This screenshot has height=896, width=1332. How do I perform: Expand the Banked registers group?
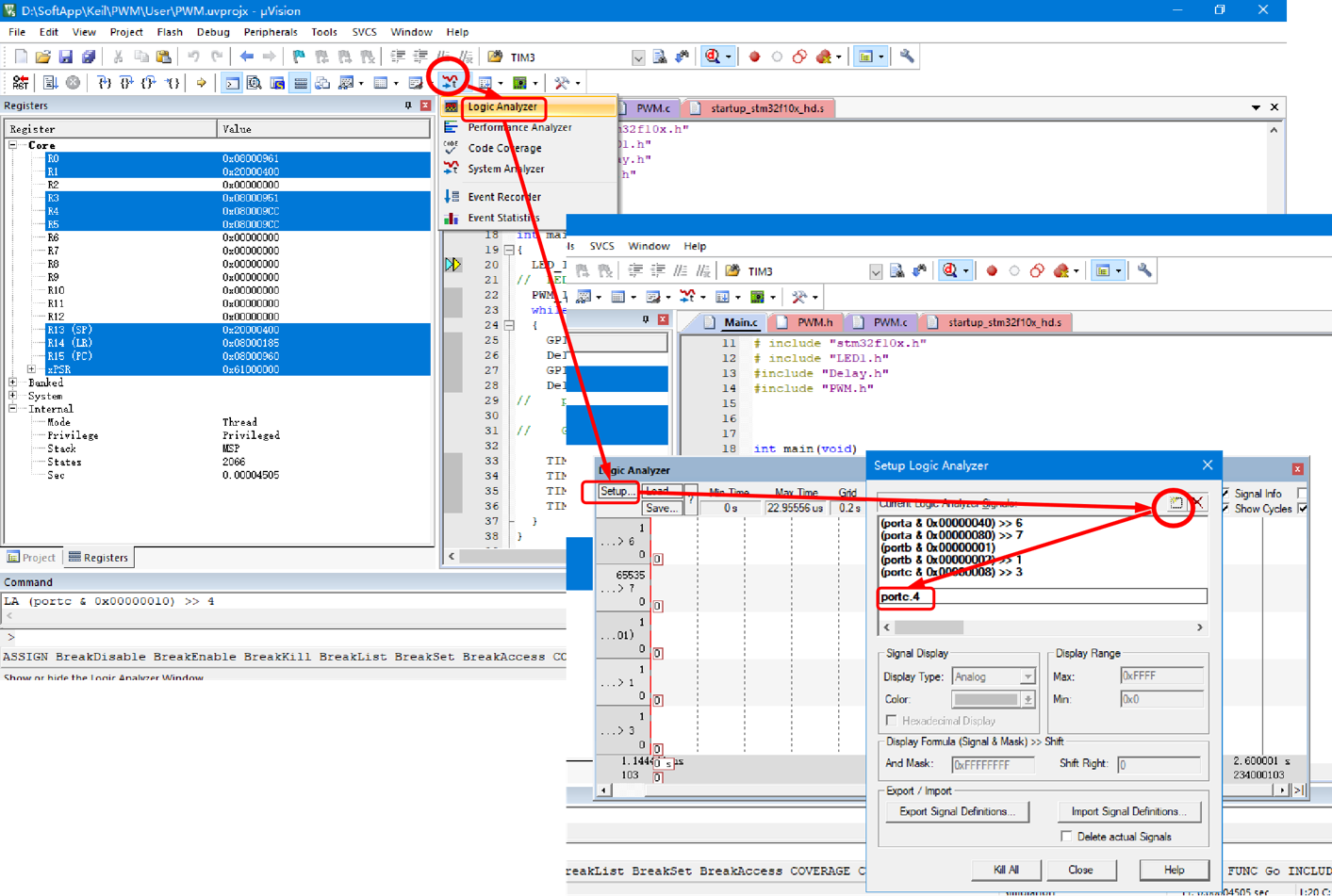coord(13,383)
